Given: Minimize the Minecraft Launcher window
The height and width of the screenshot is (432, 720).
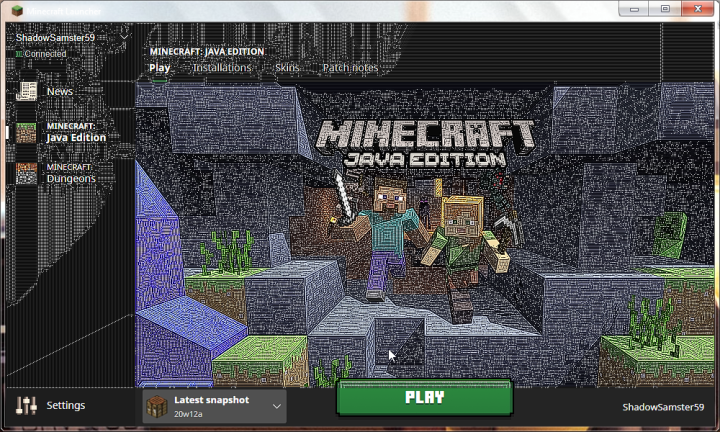Looking at the screenshot, I should [634, 9].
